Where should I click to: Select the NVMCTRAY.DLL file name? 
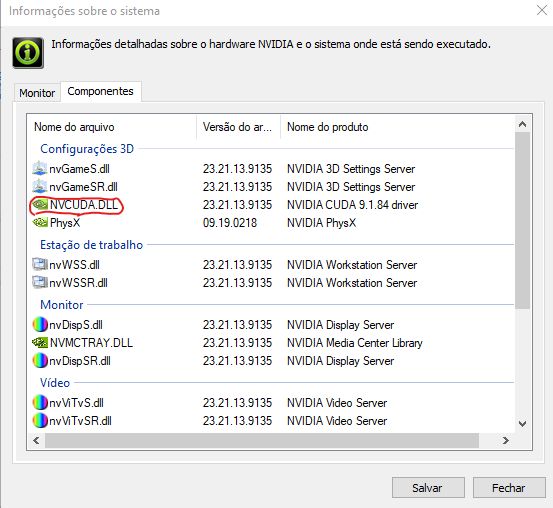click(91, 343)
